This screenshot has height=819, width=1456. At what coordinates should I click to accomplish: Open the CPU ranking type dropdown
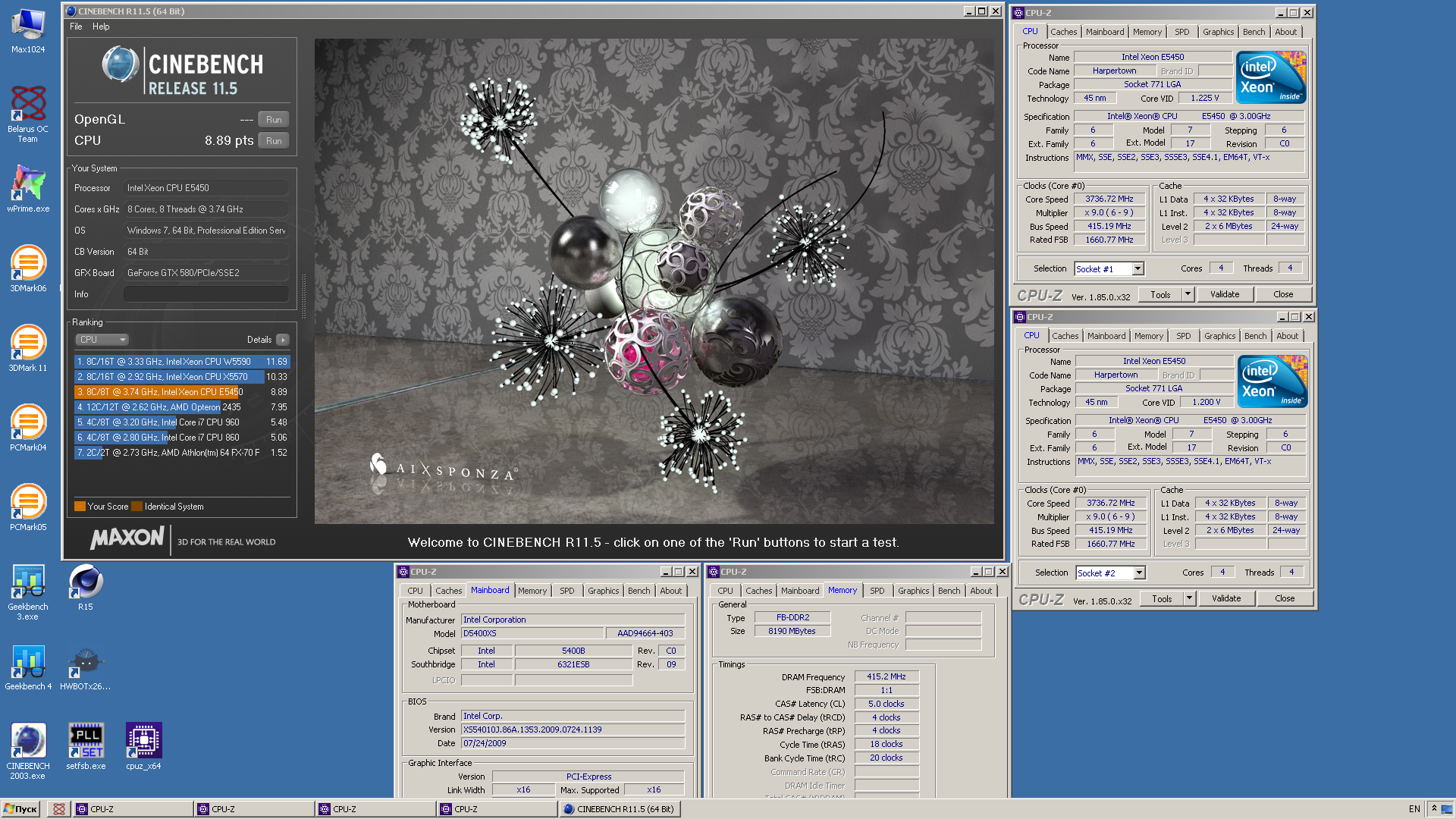click(102, 340)
